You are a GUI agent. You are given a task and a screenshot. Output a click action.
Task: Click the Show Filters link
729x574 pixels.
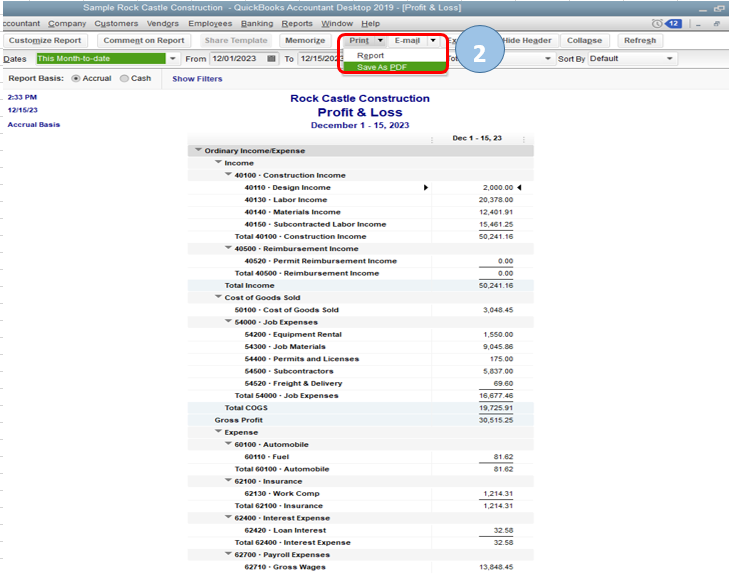[x=197, y=79]
